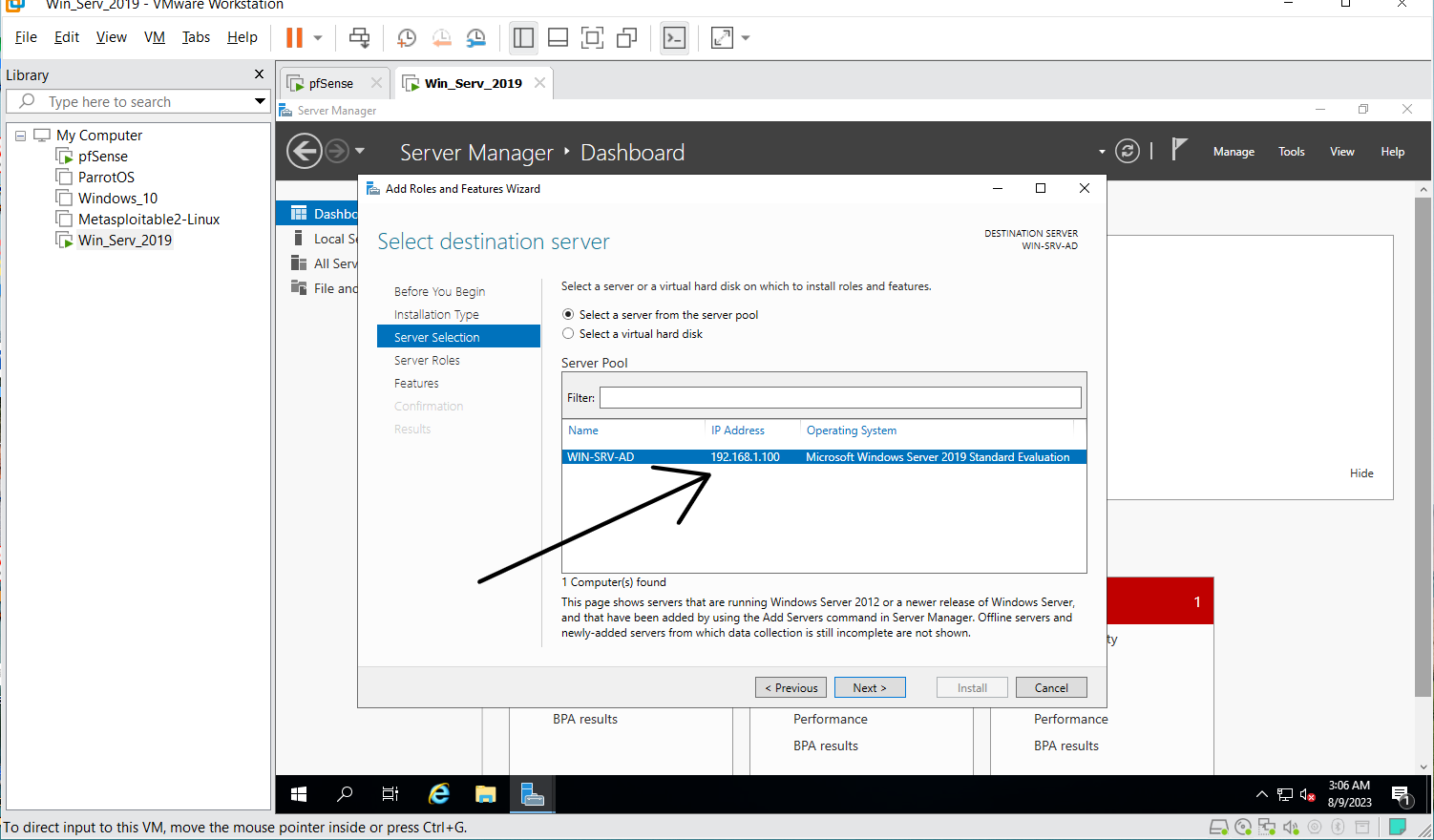This screenshot has height=840, width=1434.
Task: Select a server from the server pool
Action: click(x=568, y=314)
